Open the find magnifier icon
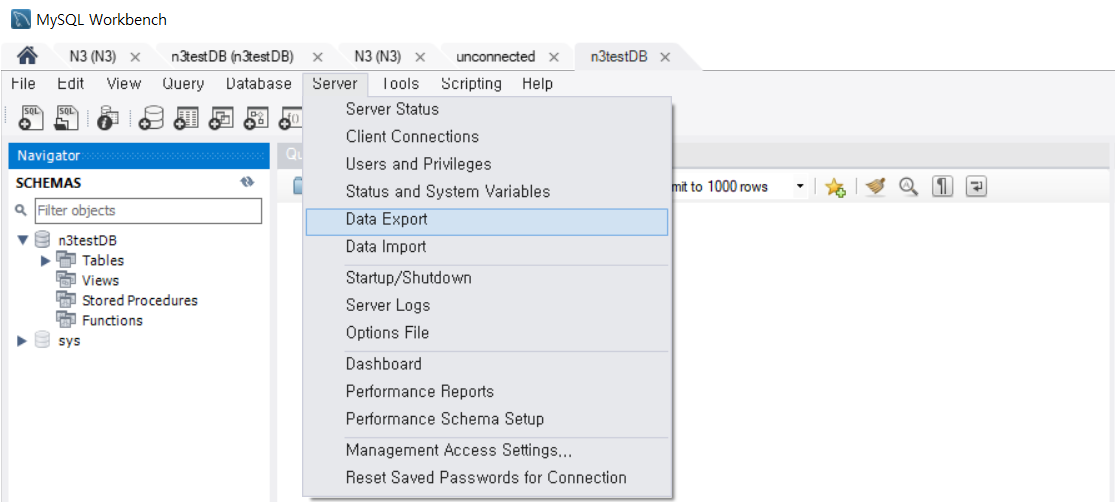 point(909,186)
